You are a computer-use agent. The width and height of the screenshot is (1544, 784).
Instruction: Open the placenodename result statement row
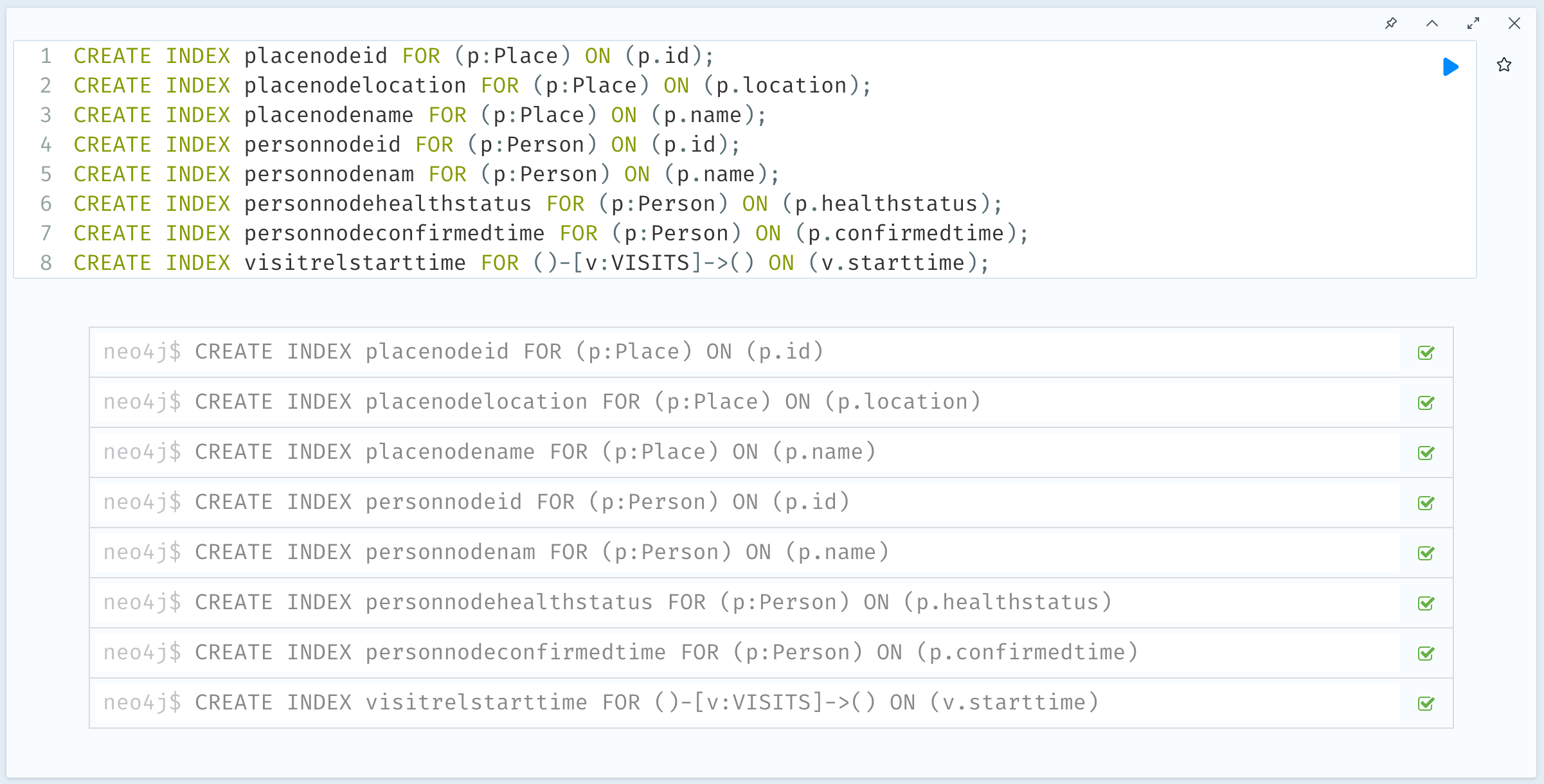point(771,452)
